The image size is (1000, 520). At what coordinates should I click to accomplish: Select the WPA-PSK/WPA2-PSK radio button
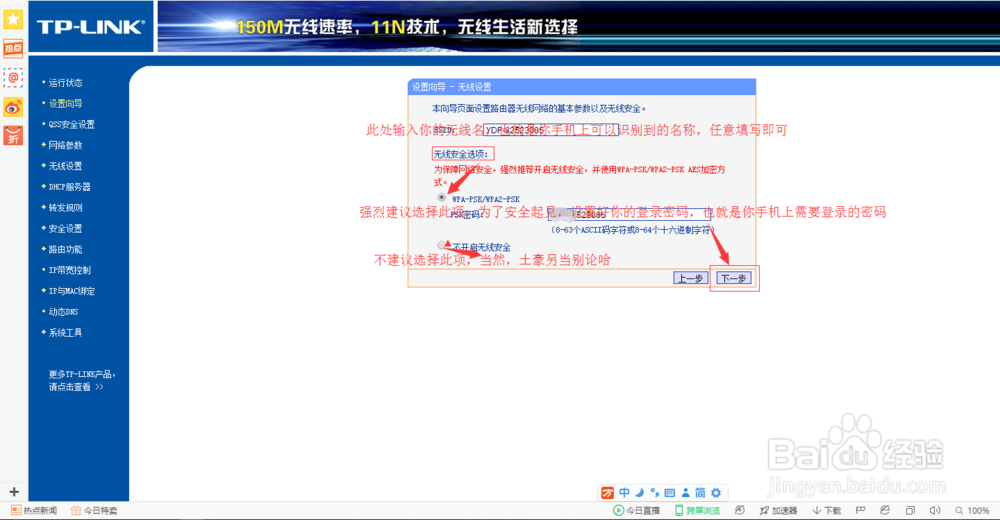click(441, 198)
